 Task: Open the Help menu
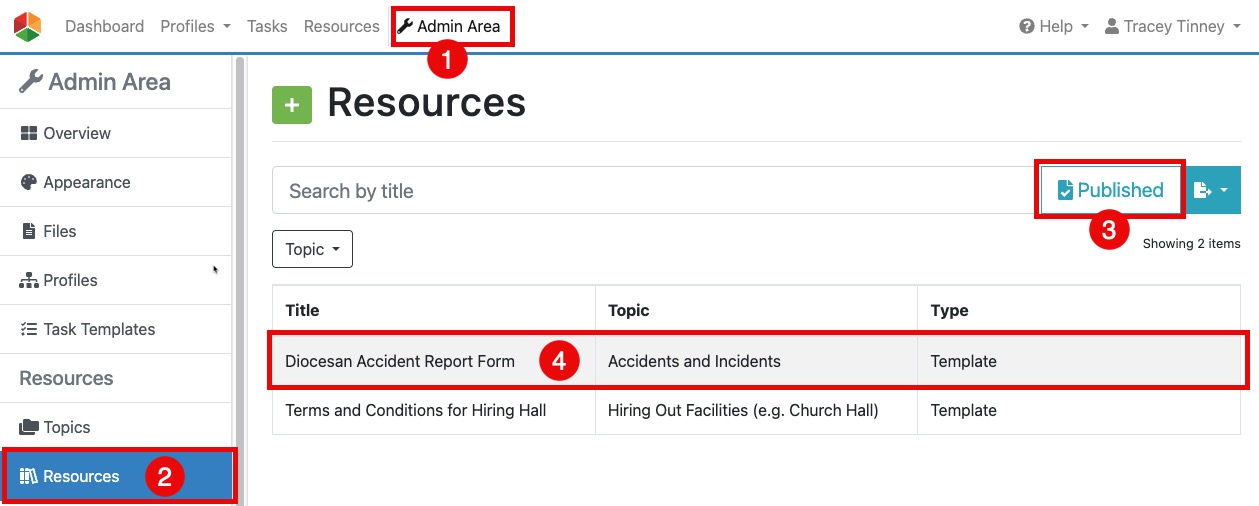pyautogui.click(x=1054, y=27)
